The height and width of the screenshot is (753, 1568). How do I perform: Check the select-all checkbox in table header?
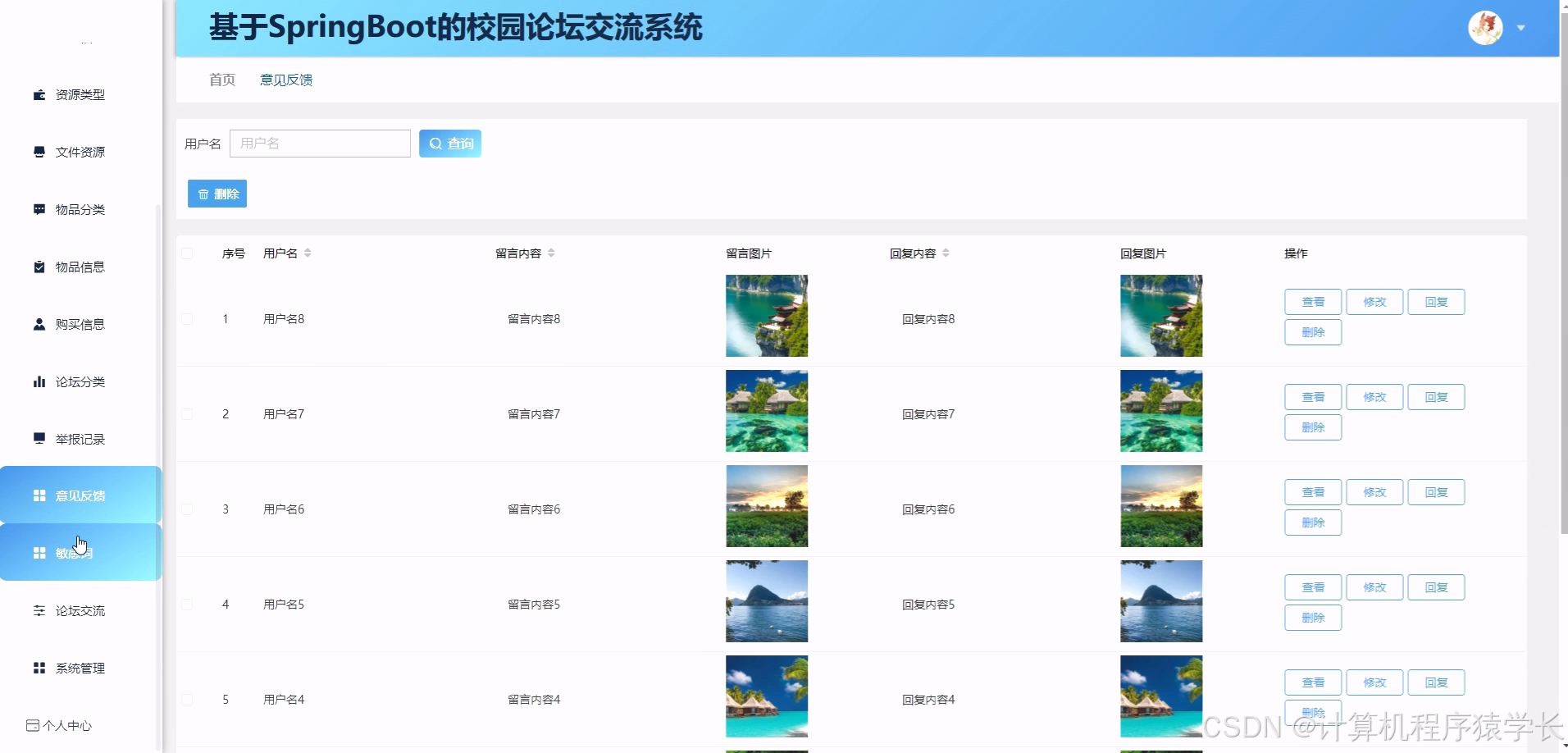click(187, 253)
